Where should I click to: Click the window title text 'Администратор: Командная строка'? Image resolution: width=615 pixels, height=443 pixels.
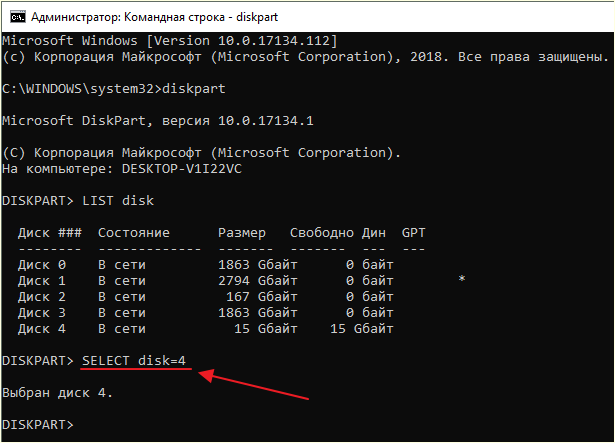tap(128, 17)
